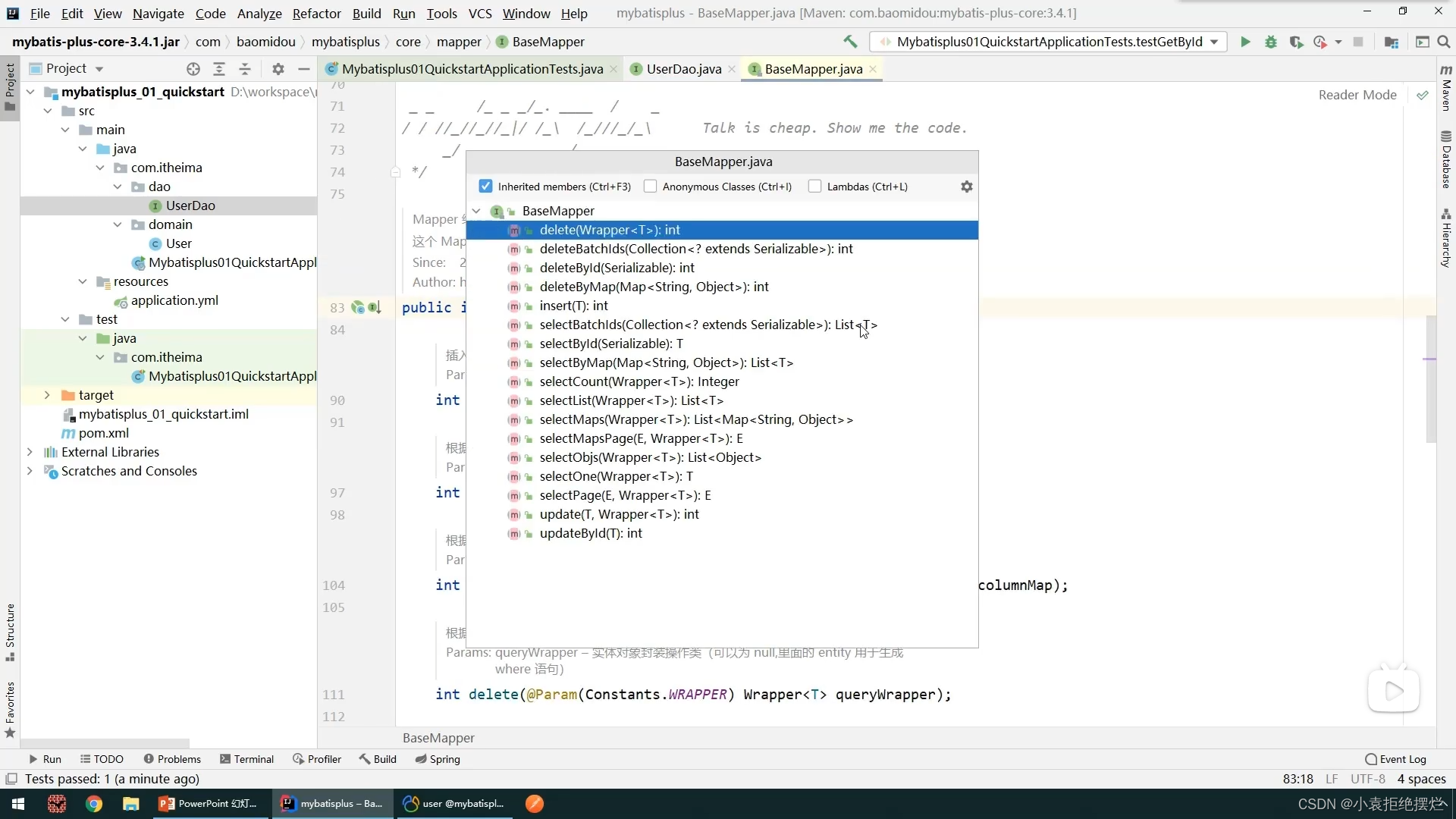The height and width of the screenshot is (819, 1456).
Task: Open structure popup settings gear
Action: coord(967,187)
